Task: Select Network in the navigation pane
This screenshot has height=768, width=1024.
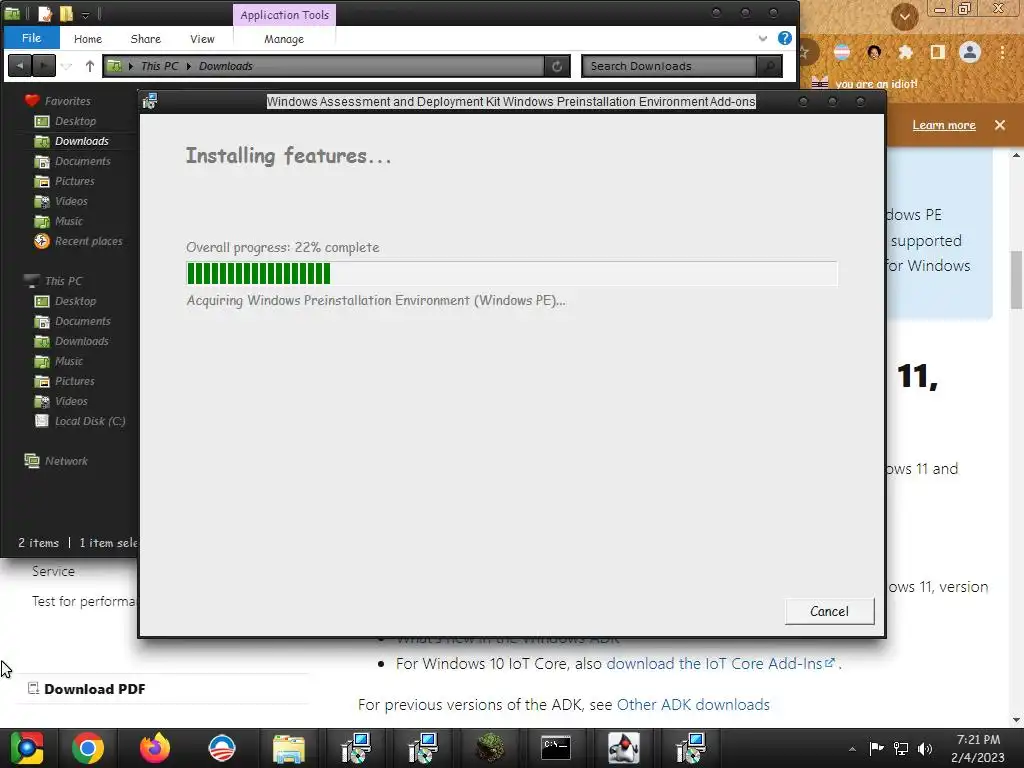Action: [66, 461]
